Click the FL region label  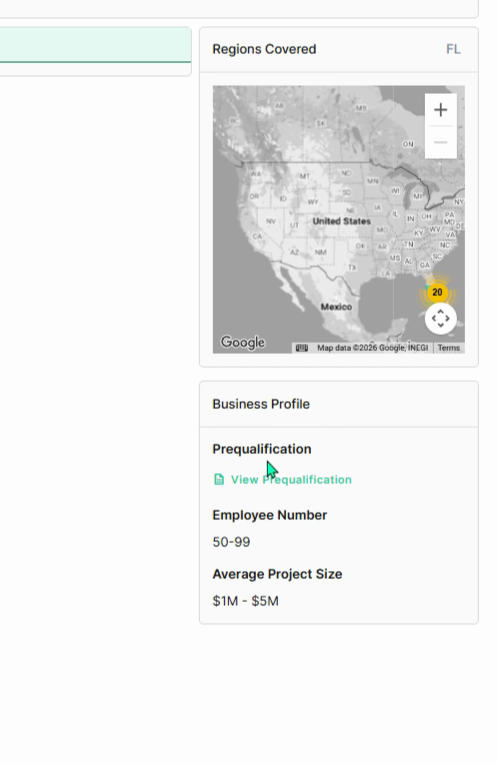pyautogui.click(x=453, y=49)
